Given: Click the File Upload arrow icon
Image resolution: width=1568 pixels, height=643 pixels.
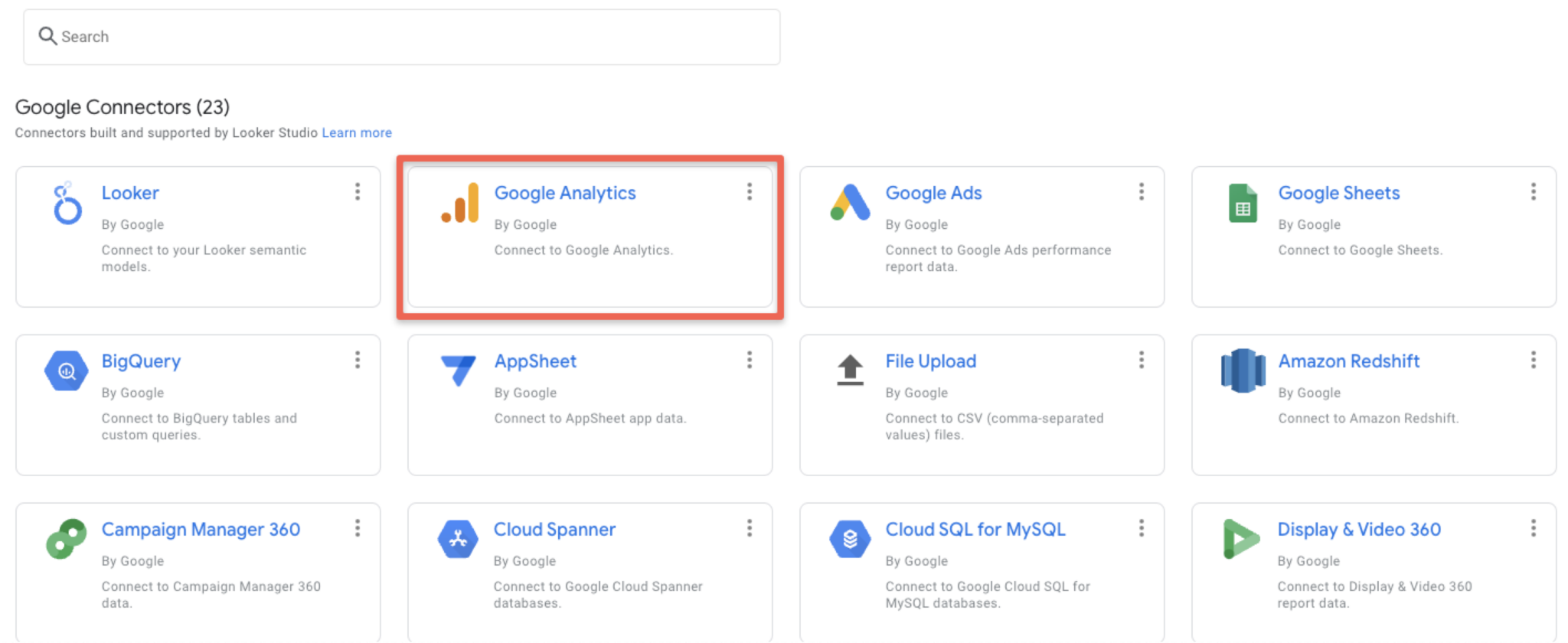Looking at the screenshot, I should (850, 370).
